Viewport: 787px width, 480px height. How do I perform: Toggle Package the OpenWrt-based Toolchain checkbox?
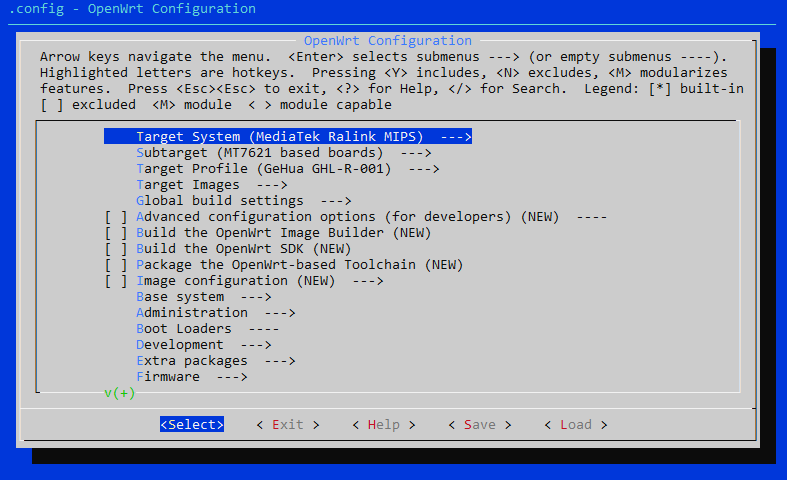point(115,265)
